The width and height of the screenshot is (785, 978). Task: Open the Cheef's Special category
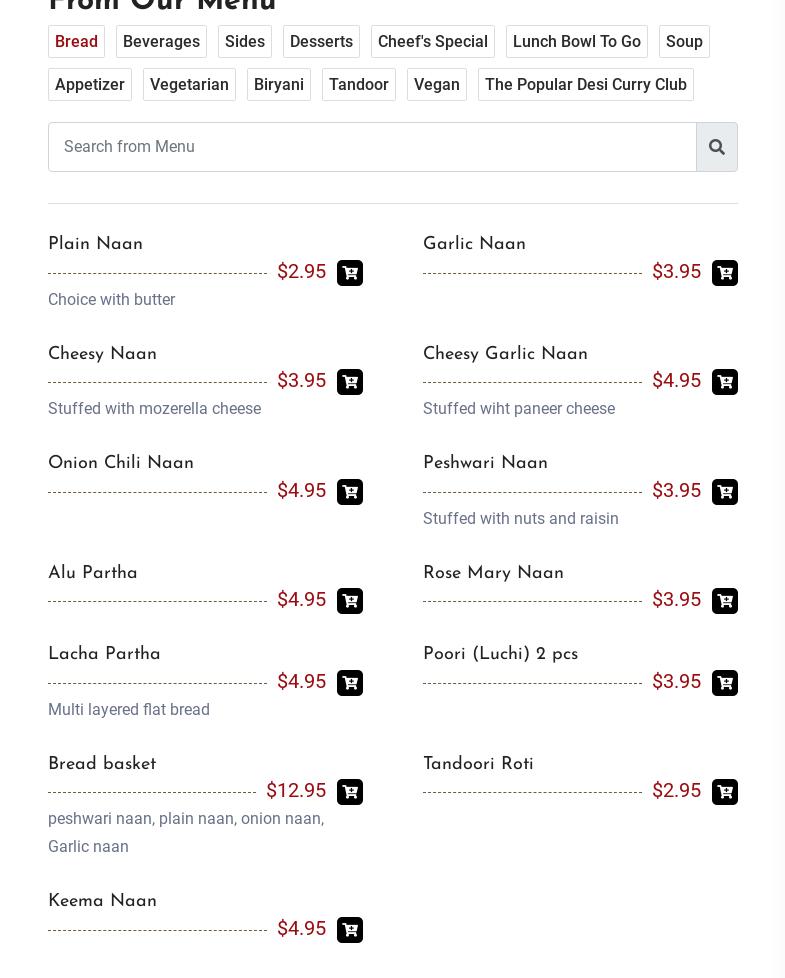pyautogui.click(x=433, y=42)
